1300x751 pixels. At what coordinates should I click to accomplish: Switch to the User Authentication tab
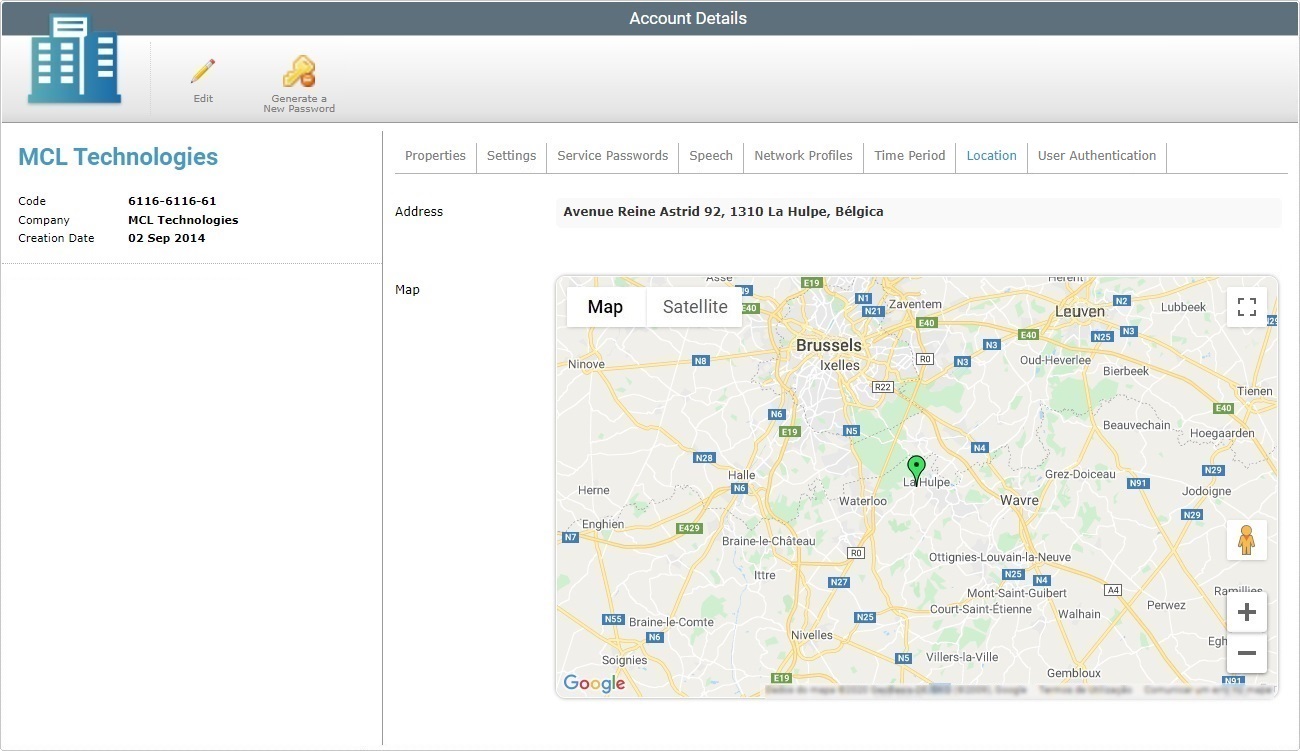(x=1096, y=156)
